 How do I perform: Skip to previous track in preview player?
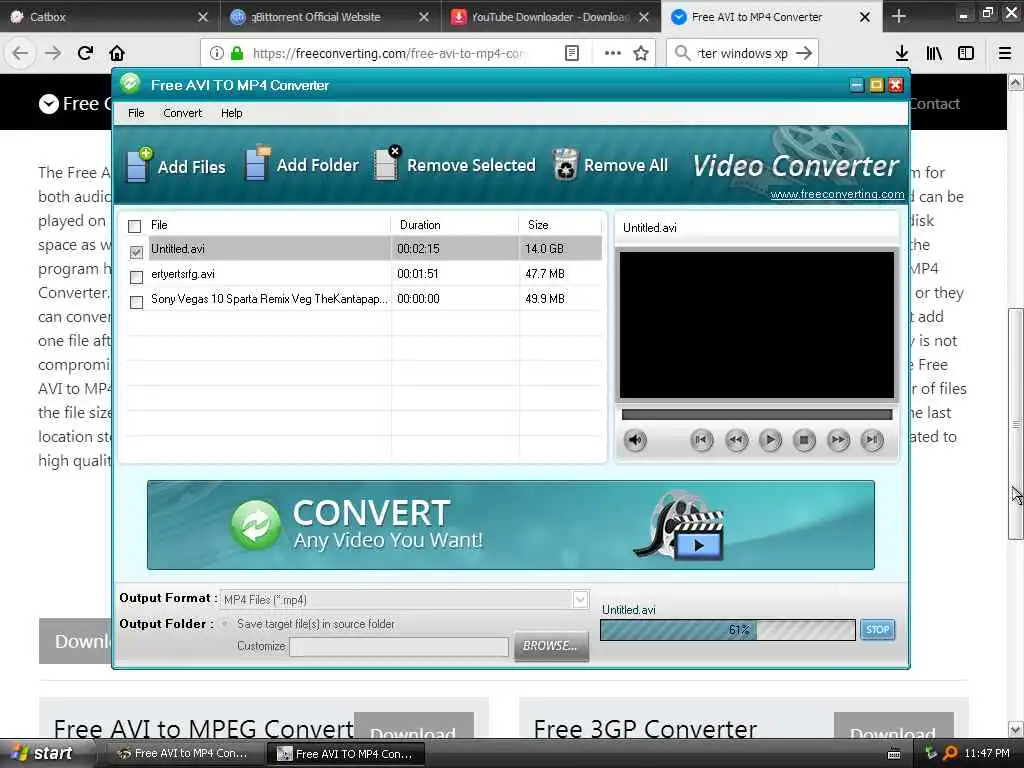(701, 440)
